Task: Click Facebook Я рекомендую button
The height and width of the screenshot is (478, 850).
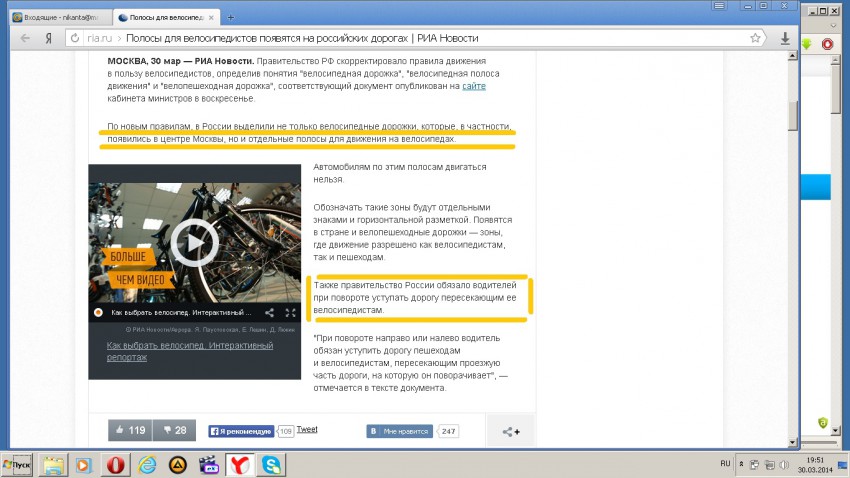Action: (240, 431)
